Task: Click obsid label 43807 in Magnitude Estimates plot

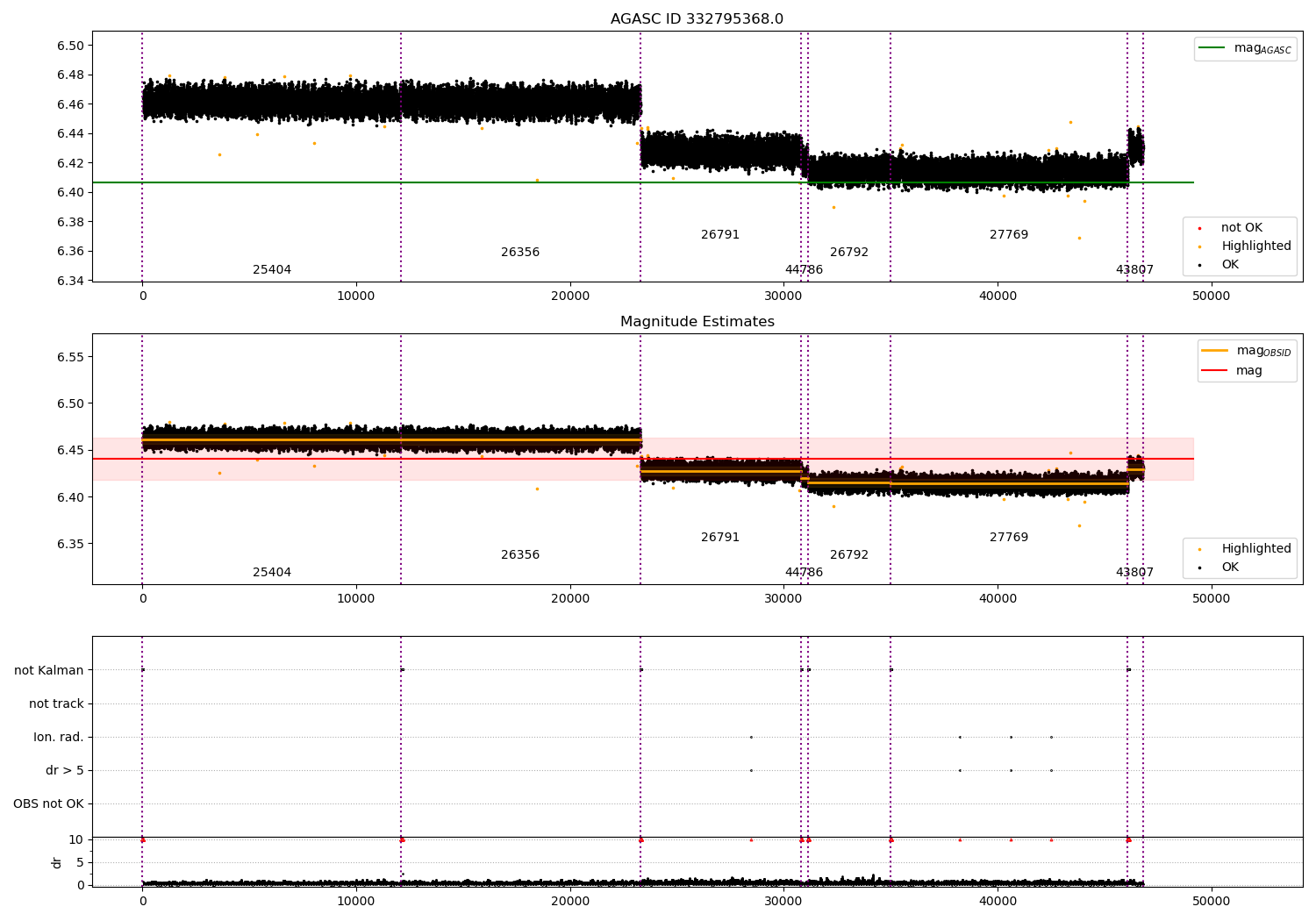Action: (1134, 572)
